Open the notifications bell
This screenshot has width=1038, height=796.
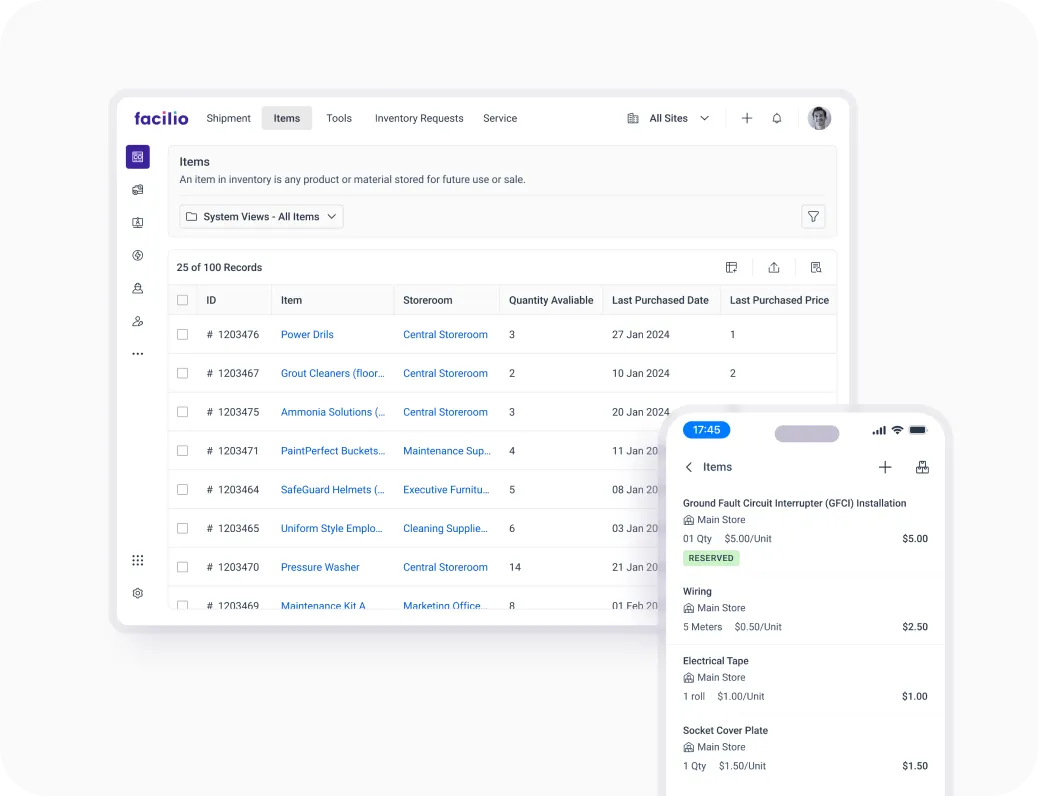click(777, 118)
